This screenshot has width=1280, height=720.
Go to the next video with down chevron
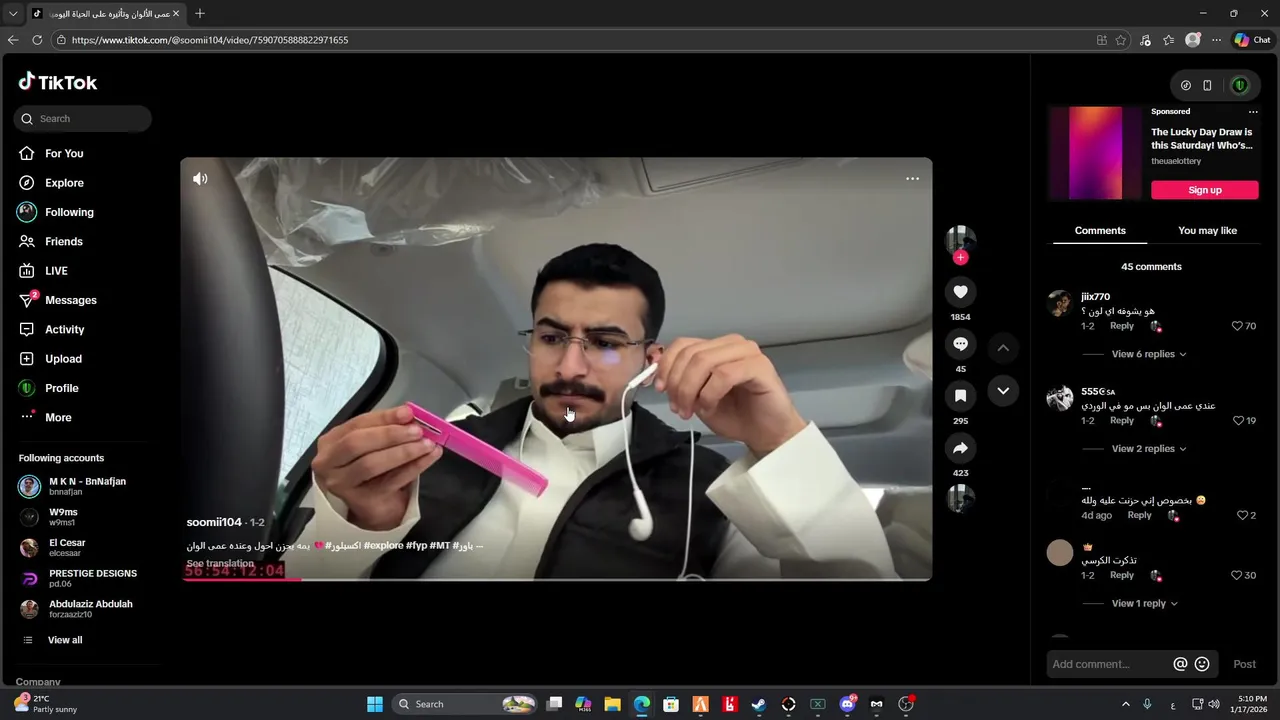(x=1003, y=391)
